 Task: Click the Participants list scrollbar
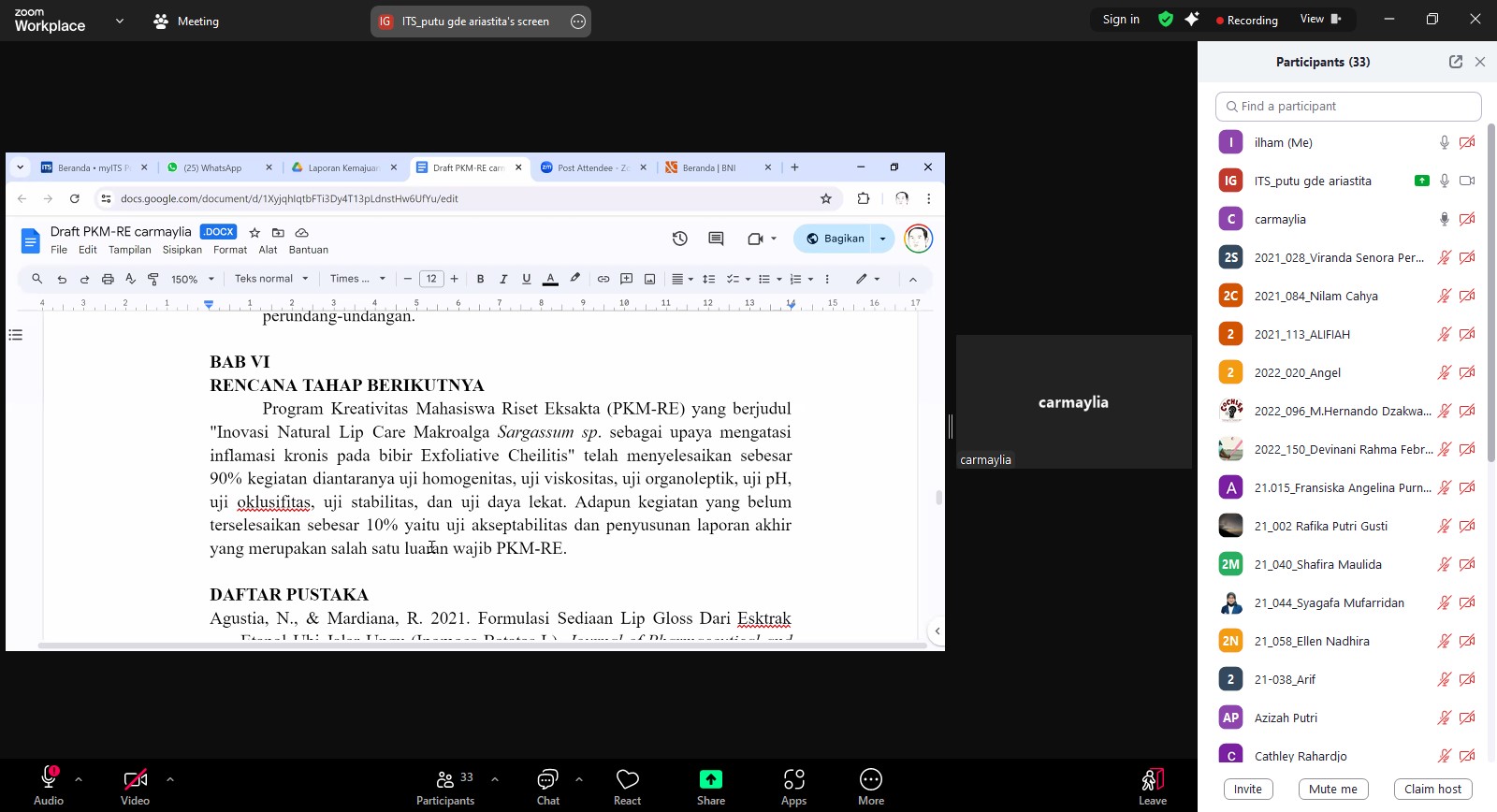pyautogui.click(x=1490, y=290)
